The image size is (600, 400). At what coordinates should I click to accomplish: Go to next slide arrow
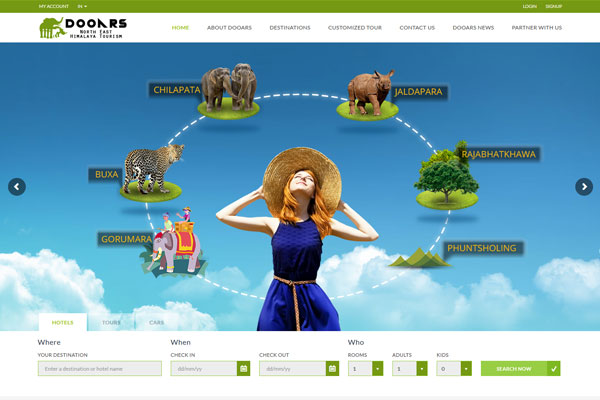[x=584, y=187]
